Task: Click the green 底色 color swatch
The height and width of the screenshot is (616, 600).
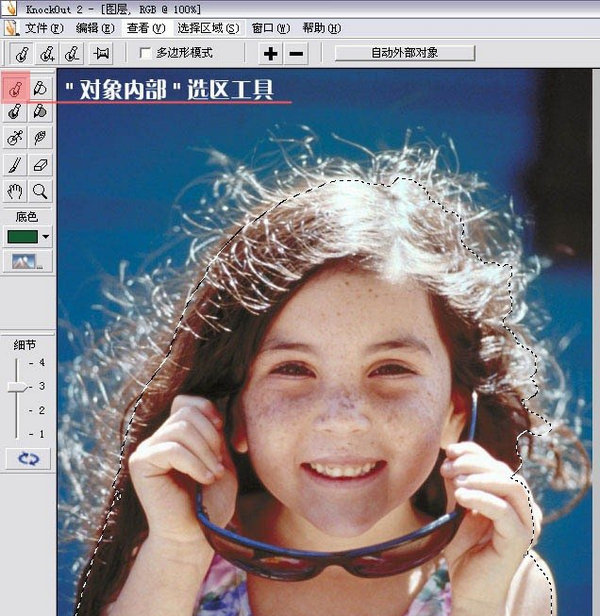Action: point(23,236)
